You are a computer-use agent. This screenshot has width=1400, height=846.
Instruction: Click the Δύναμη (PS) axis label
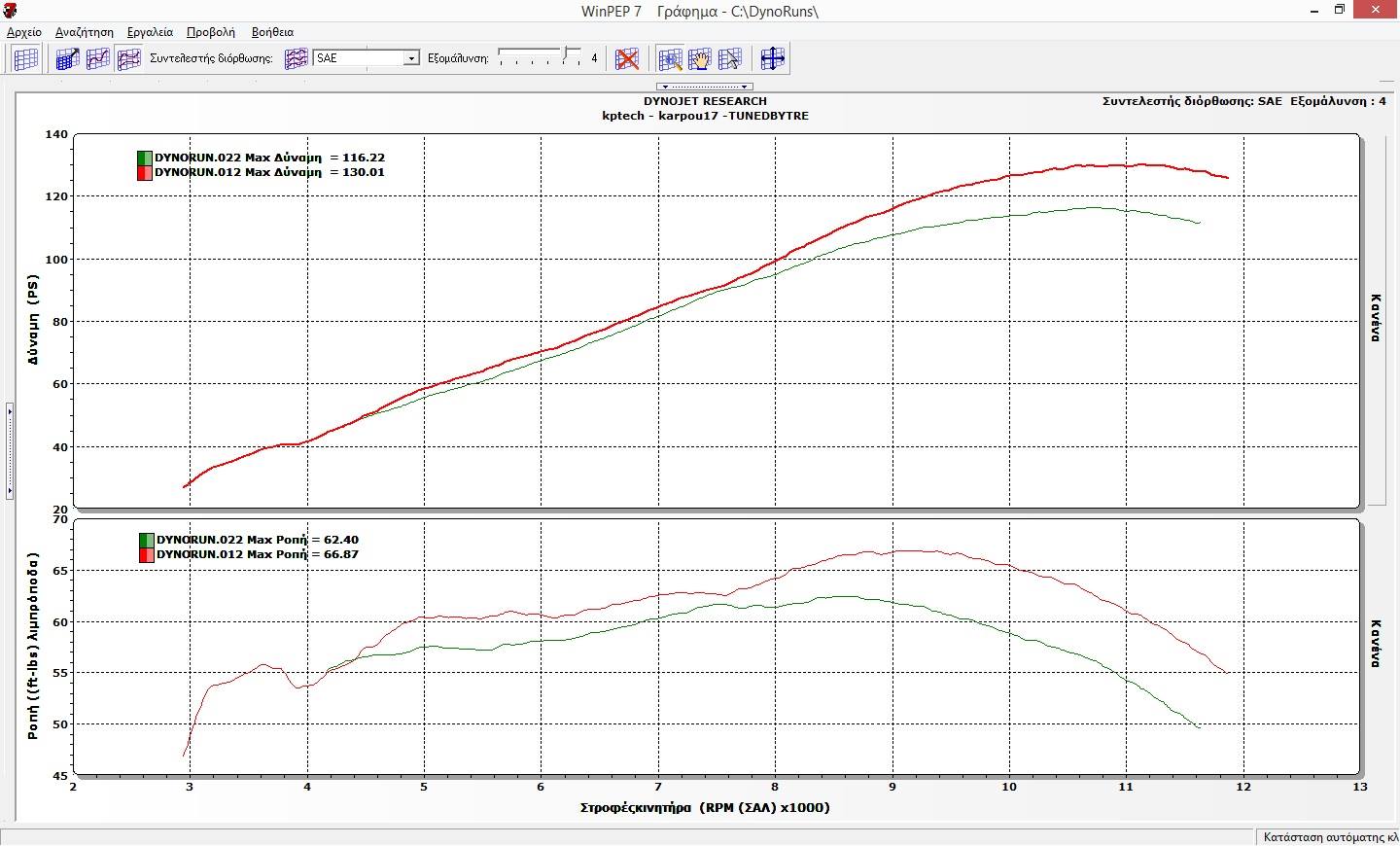point(33,320)
